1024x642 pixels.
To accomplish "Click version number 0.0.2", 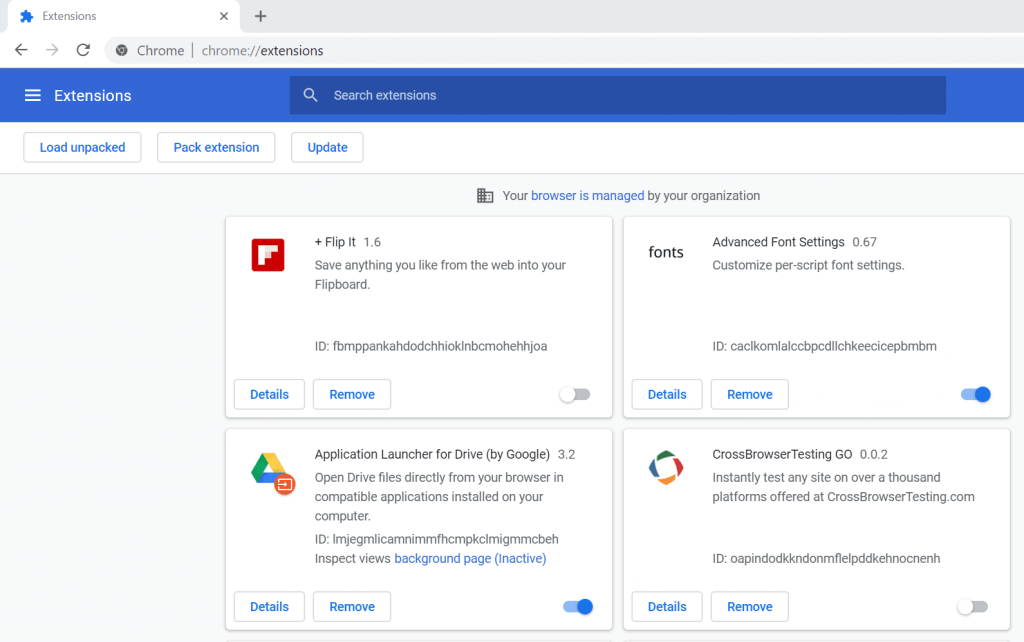I will [x=874, y=455].
